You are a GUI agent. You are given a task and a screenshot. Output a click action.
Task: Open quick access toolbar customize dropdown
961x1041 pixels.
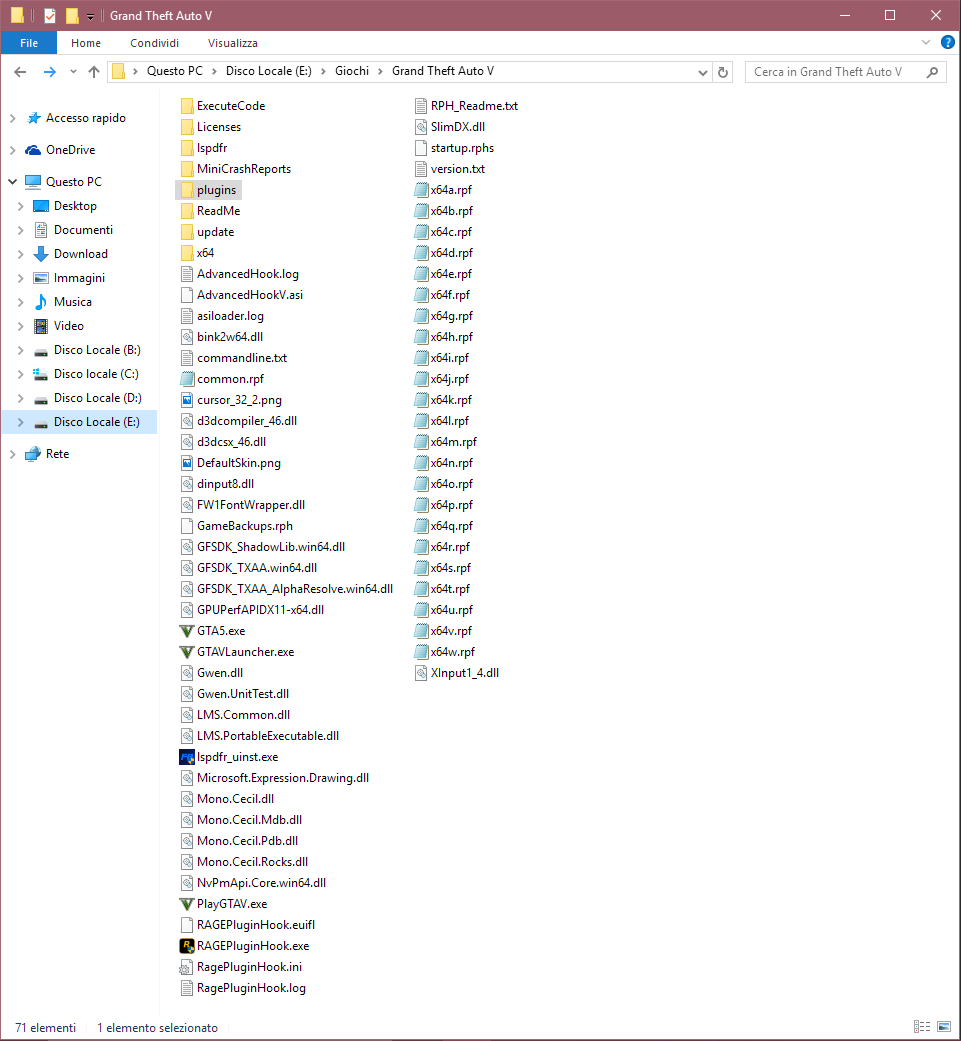coord(90,17)
